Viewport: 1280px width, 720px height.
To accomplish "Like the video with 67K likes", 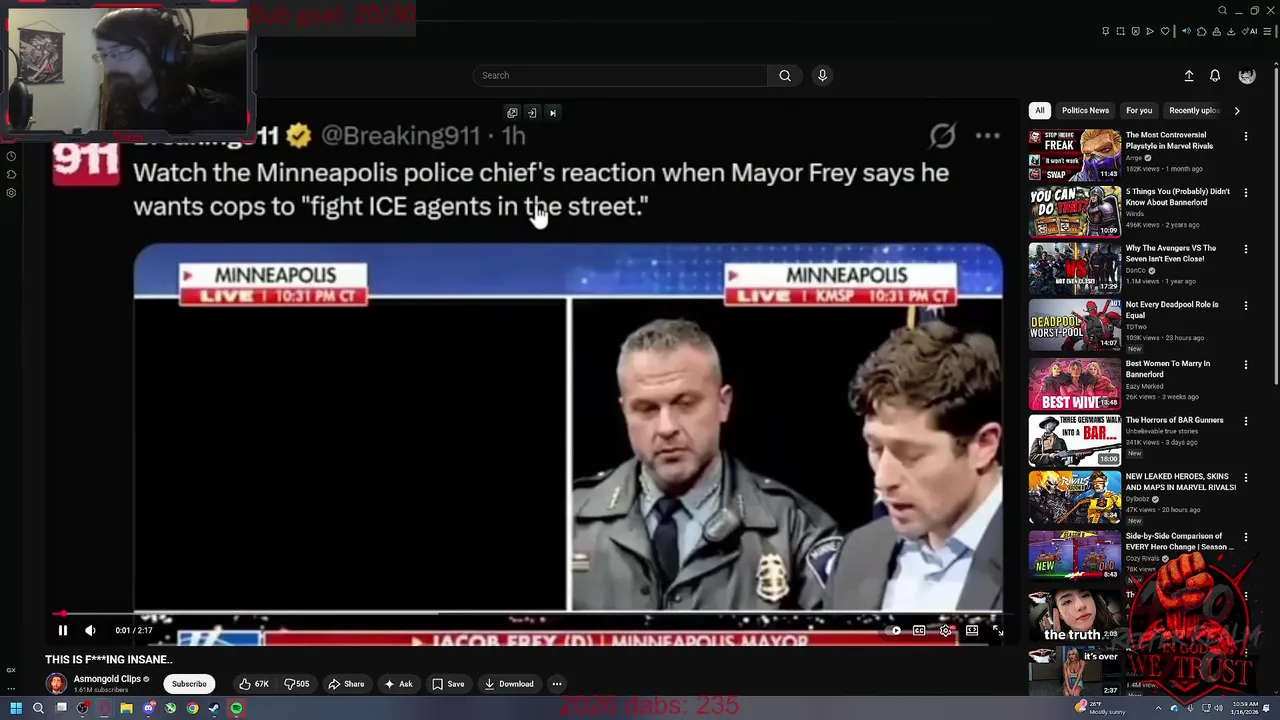I will [x=254, y=684].
